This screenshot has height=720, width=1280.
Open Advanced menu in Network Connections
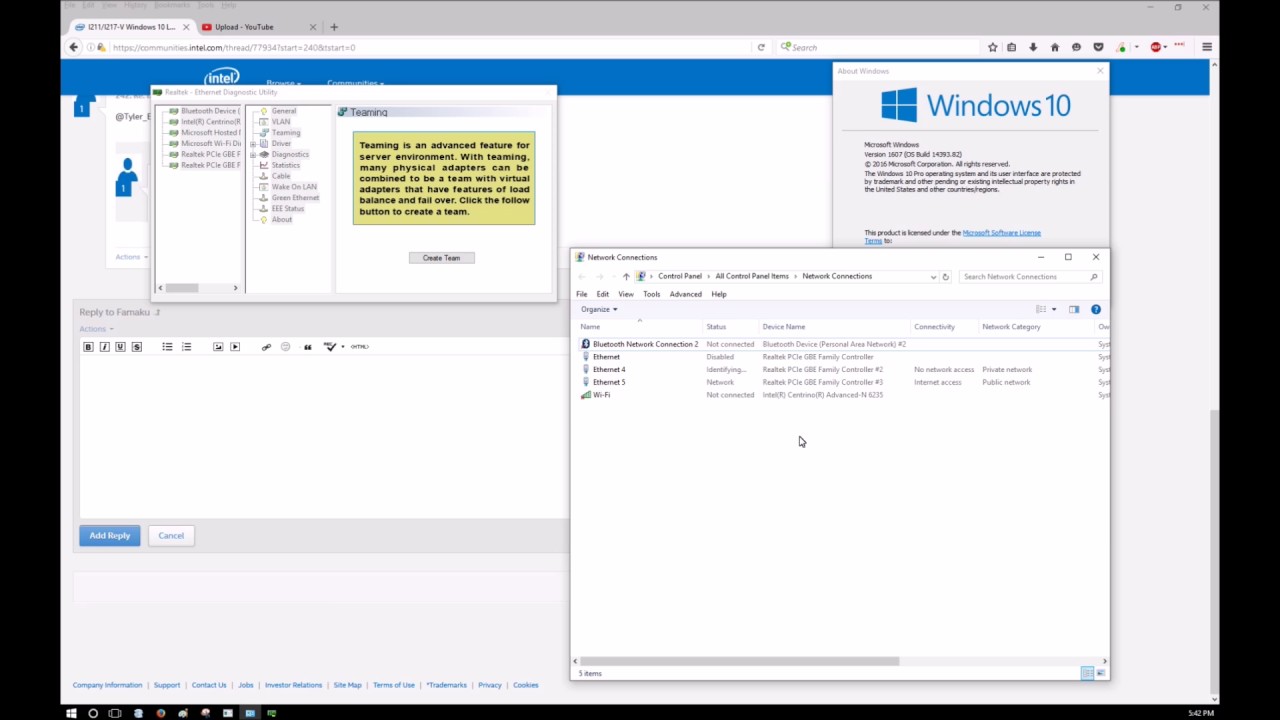(686, 294)
